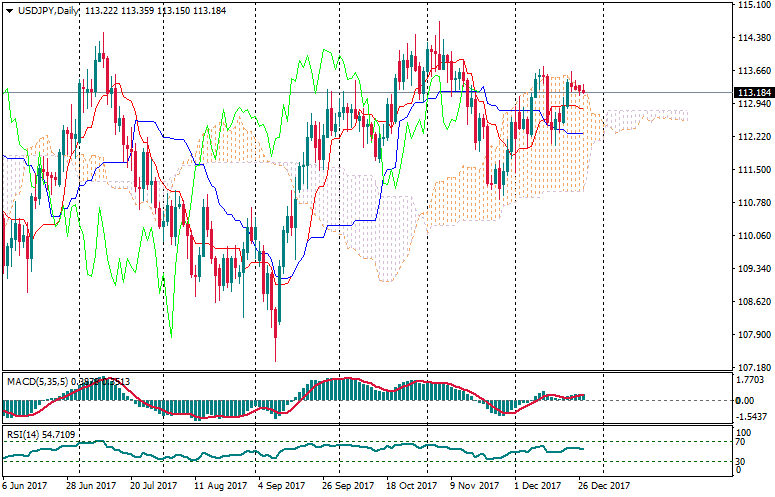Click the RSI 30 level label

[740, 461]
